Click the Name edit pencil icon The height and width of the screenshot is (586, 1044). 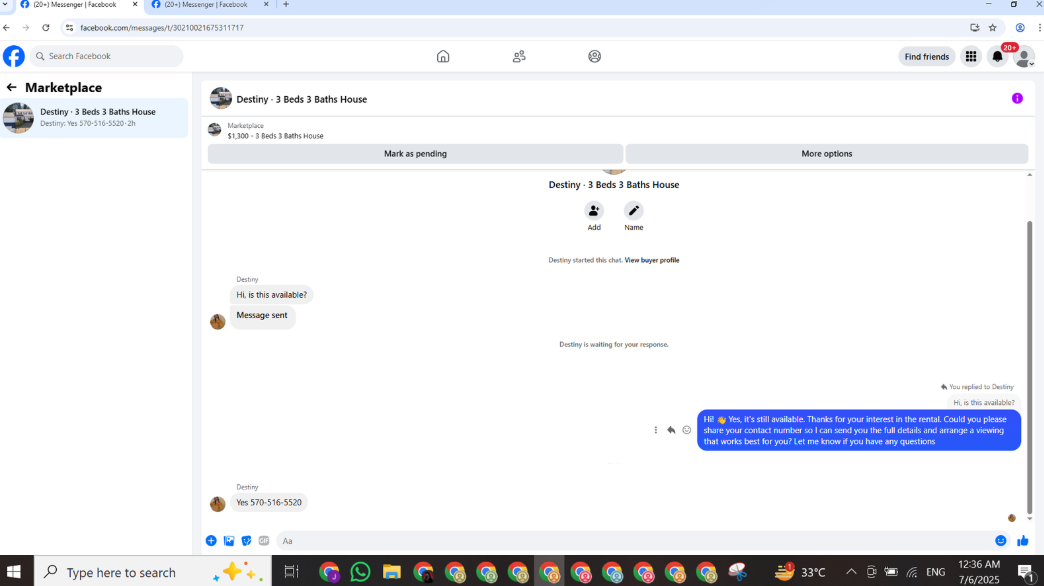coord(633,211)
